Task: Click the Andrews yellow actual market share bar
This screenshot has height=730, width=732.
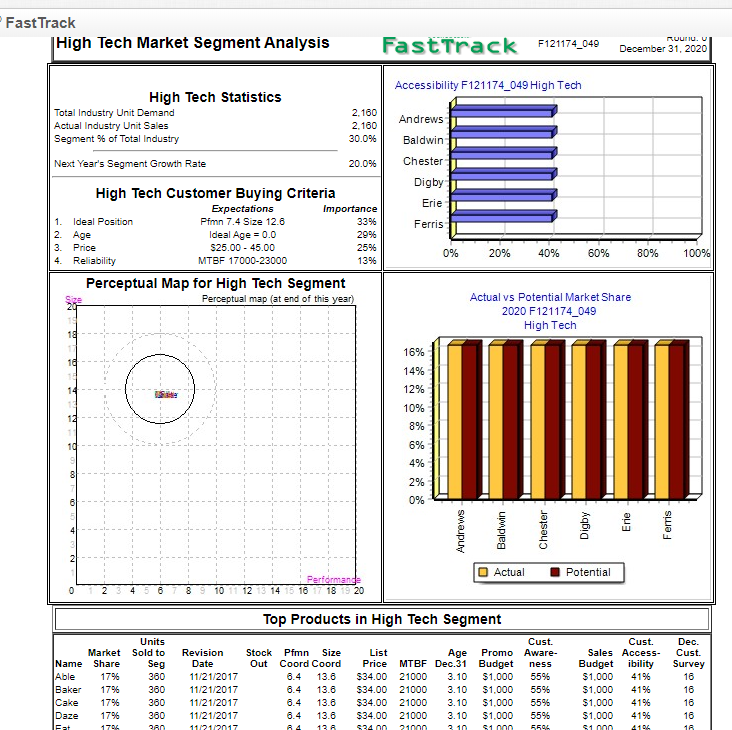Action: pyautogui.click(x=455, y=421)
